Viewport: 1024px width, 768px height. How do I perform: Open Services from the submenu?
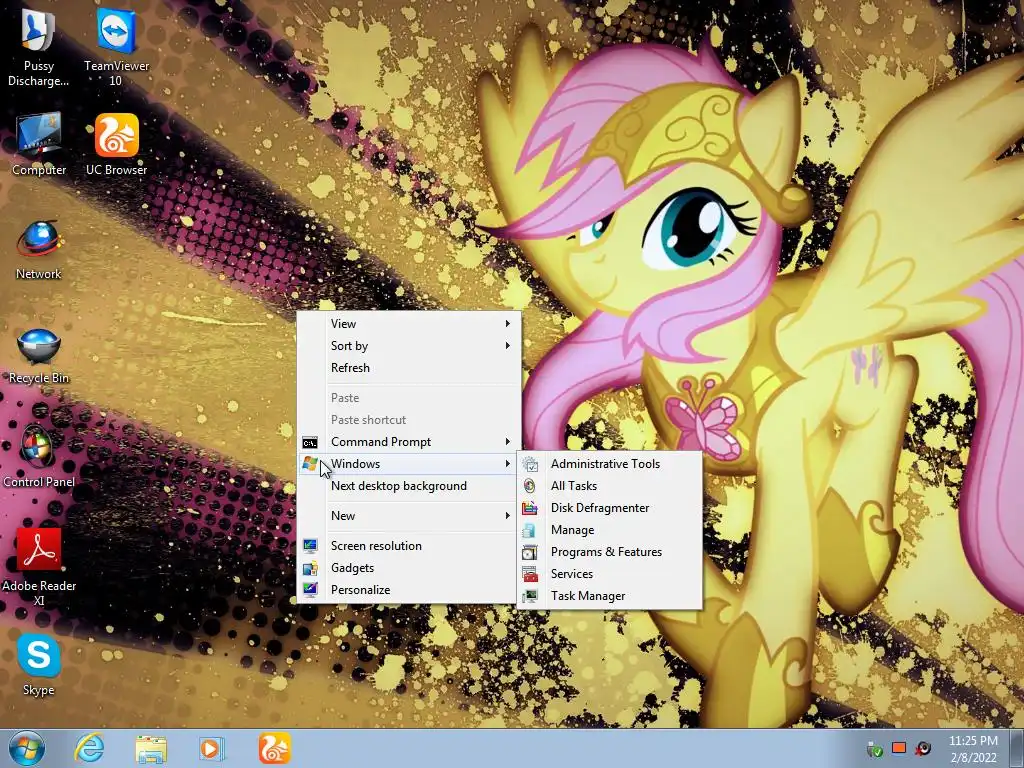pos(609,574)
